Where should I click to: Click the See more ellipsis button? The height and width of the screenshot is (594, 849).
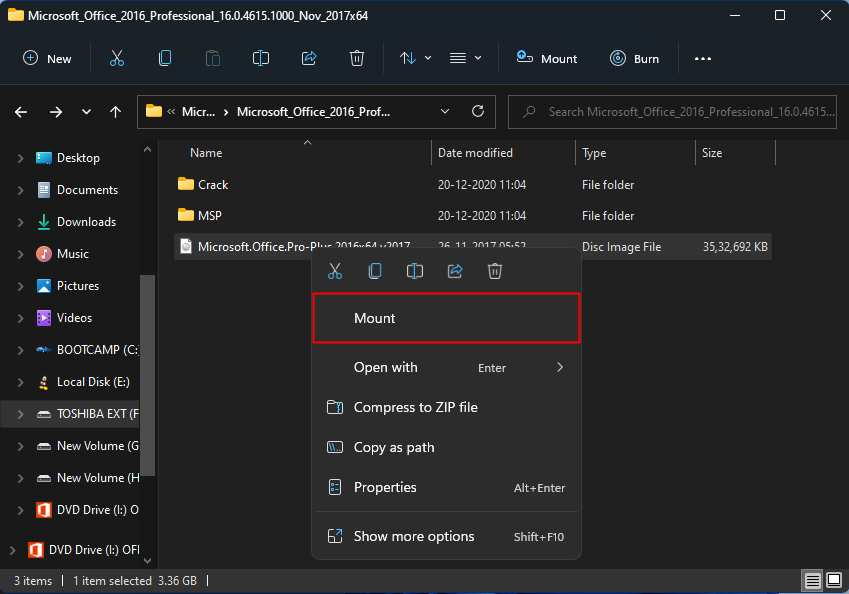click(x=702, y=59)
